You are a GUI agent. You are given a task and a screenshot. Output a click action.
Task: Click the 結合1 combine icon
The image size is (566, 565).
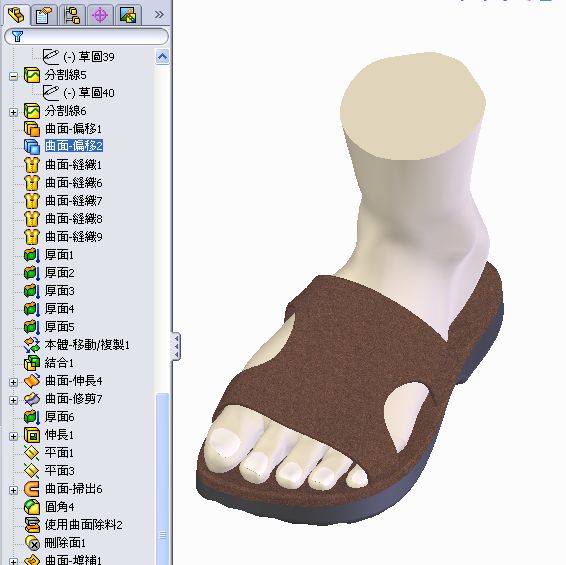pos(32,363)
